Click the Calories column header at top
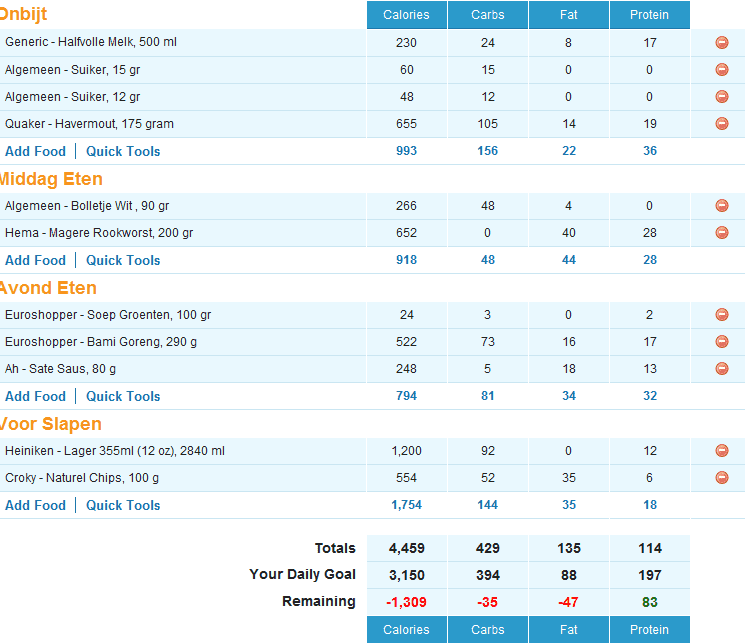The image size is (745, 643). click(406, 15)
